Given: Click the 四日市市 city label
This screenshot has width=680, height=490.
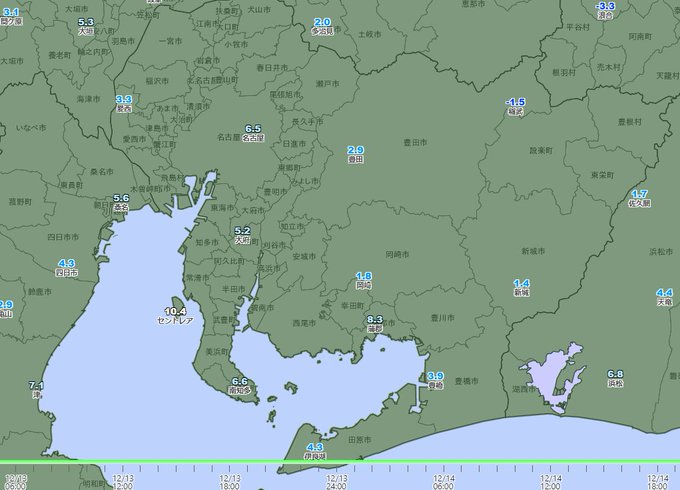Looking at the screenshot, I should click(x=63, y=237).
